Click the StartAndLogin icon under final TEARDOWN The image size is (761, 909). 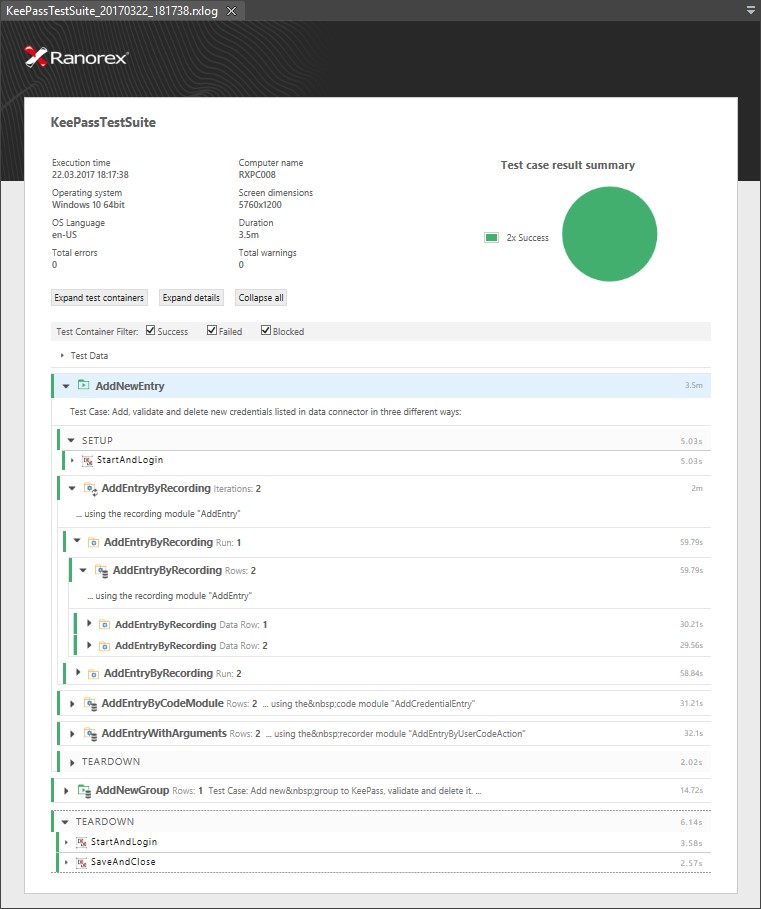81,842
